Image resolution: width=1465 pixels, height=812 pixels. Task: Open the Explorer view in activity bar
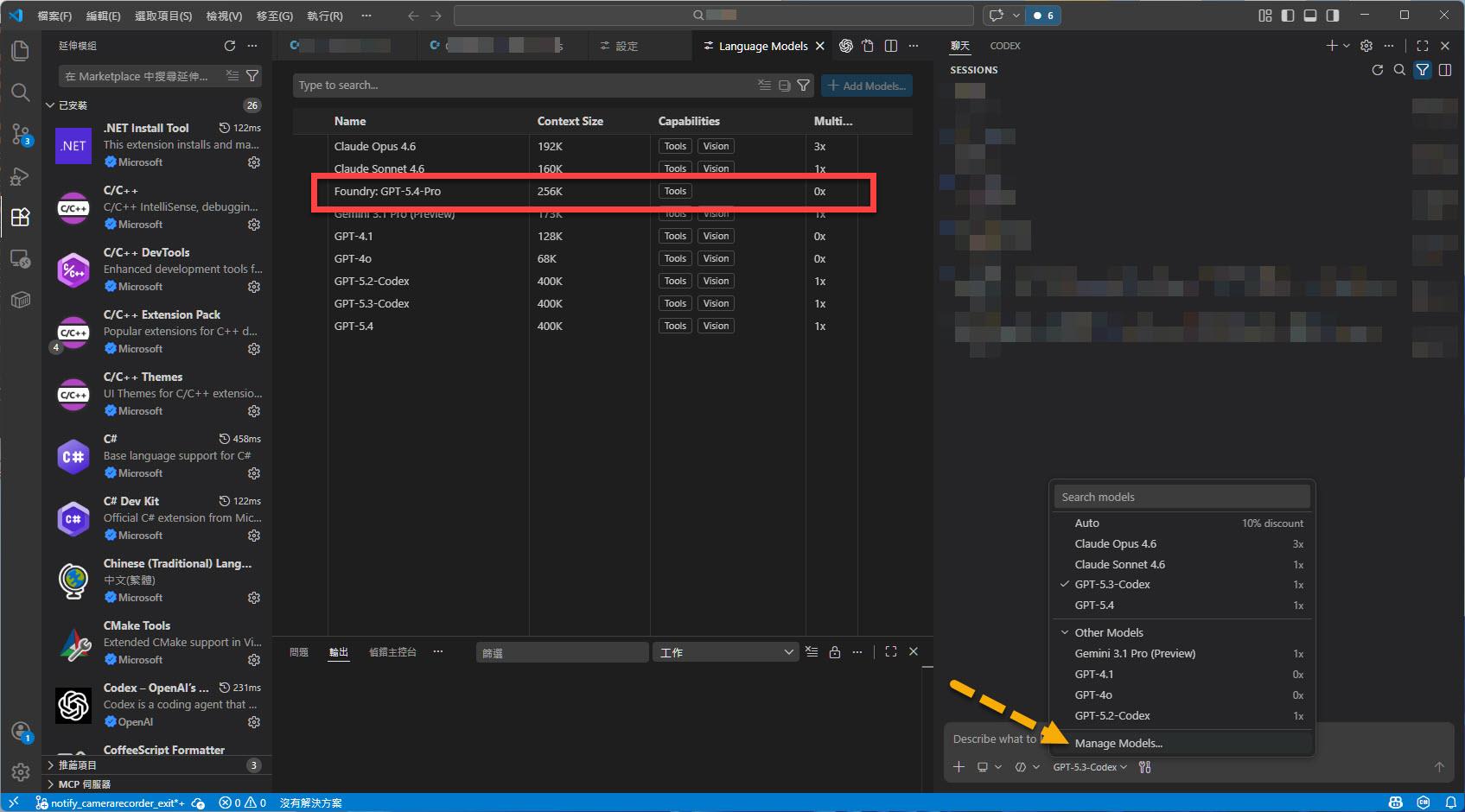[x=20, y=51]
